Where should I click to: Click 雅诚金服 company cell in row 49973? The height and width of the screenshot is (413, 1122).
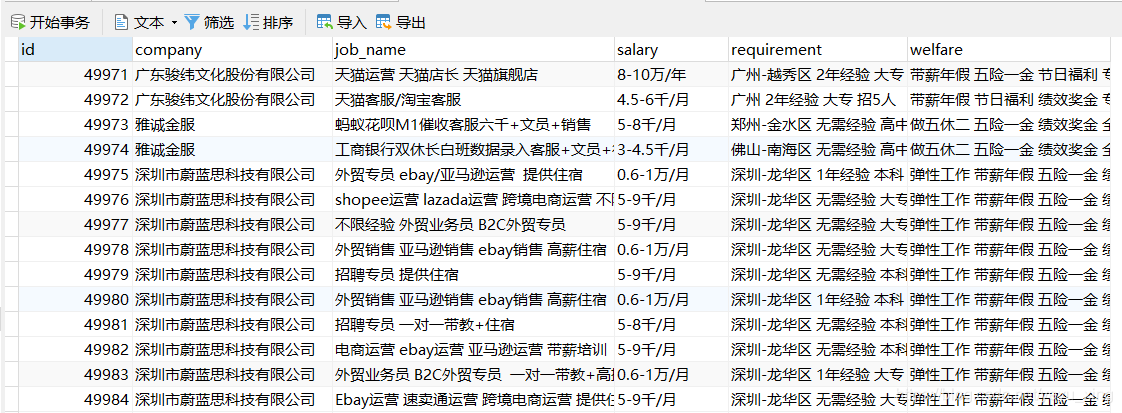(x=233, y=125)
